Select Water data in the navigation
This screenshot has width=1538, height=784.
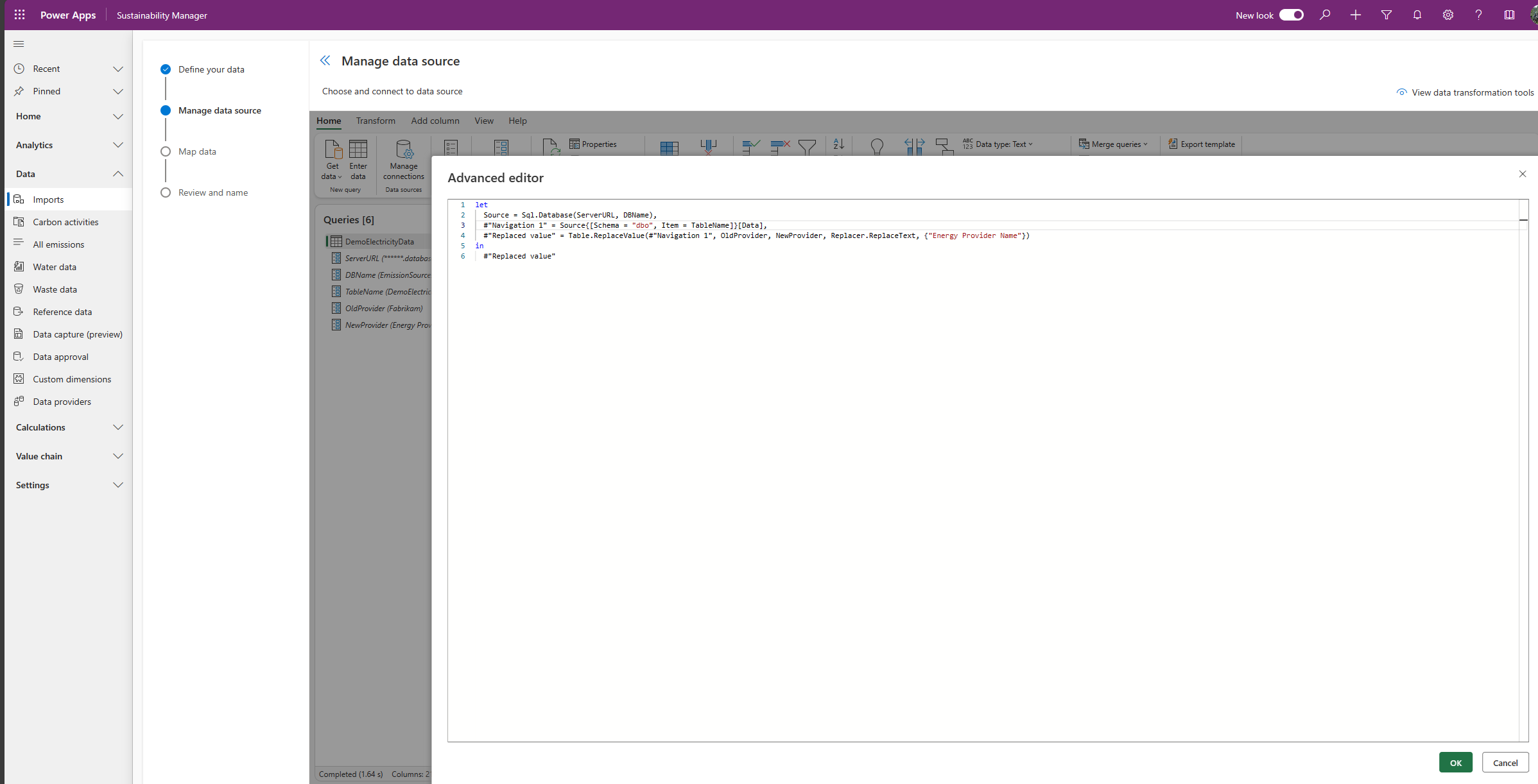pos(55,266)
